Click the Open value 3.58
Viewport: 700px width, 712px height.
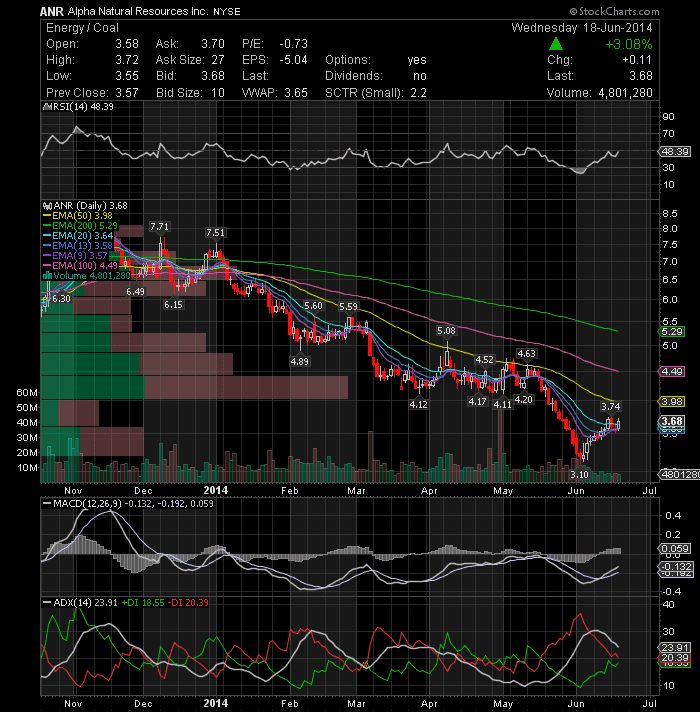pyautogui.click(x=127, y=44)
